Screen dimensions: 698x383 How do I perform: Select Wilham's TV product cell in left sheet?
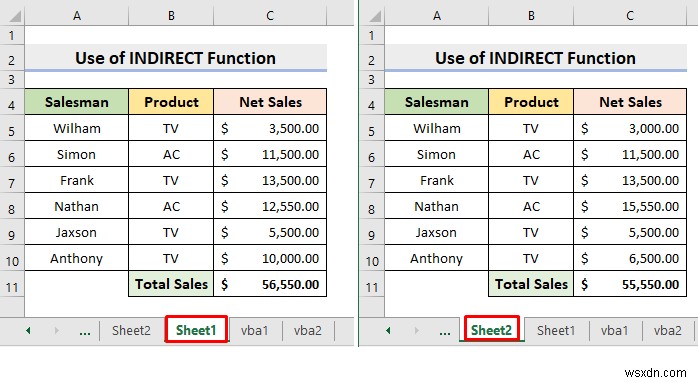pyautogui.click(x=171, y=128)
